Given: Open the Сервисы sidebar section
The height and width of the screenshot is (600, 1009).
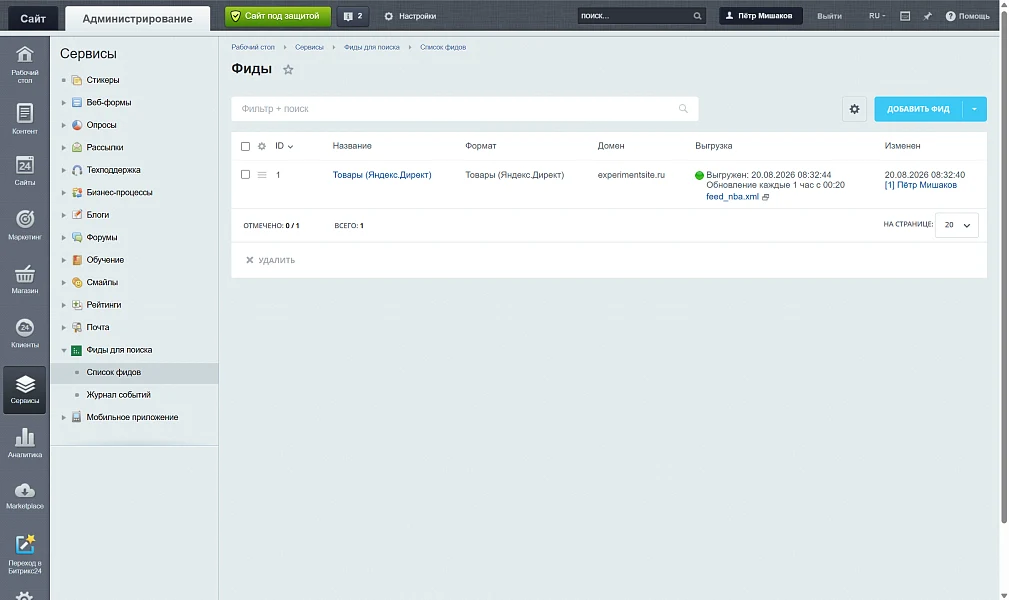Looking at the screenshot, I should point(24,389).
